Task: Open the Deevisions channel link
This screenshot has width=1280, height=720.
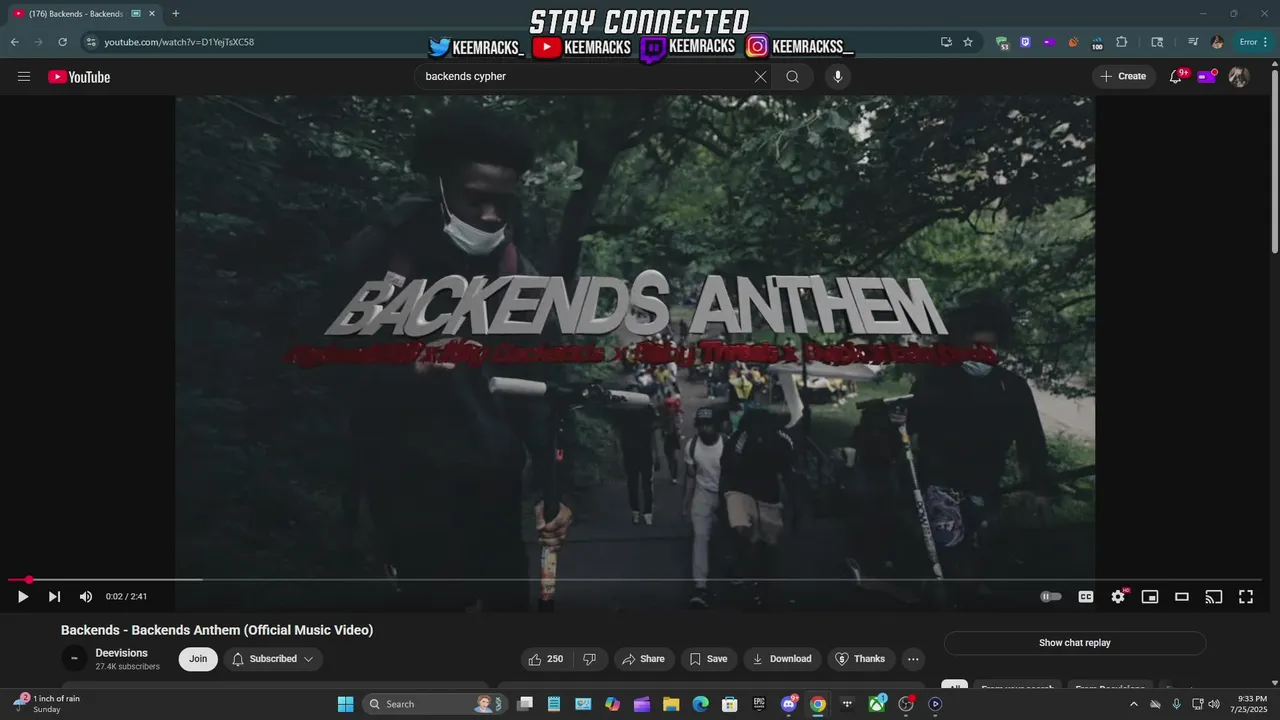Action: tap(122, 653)
